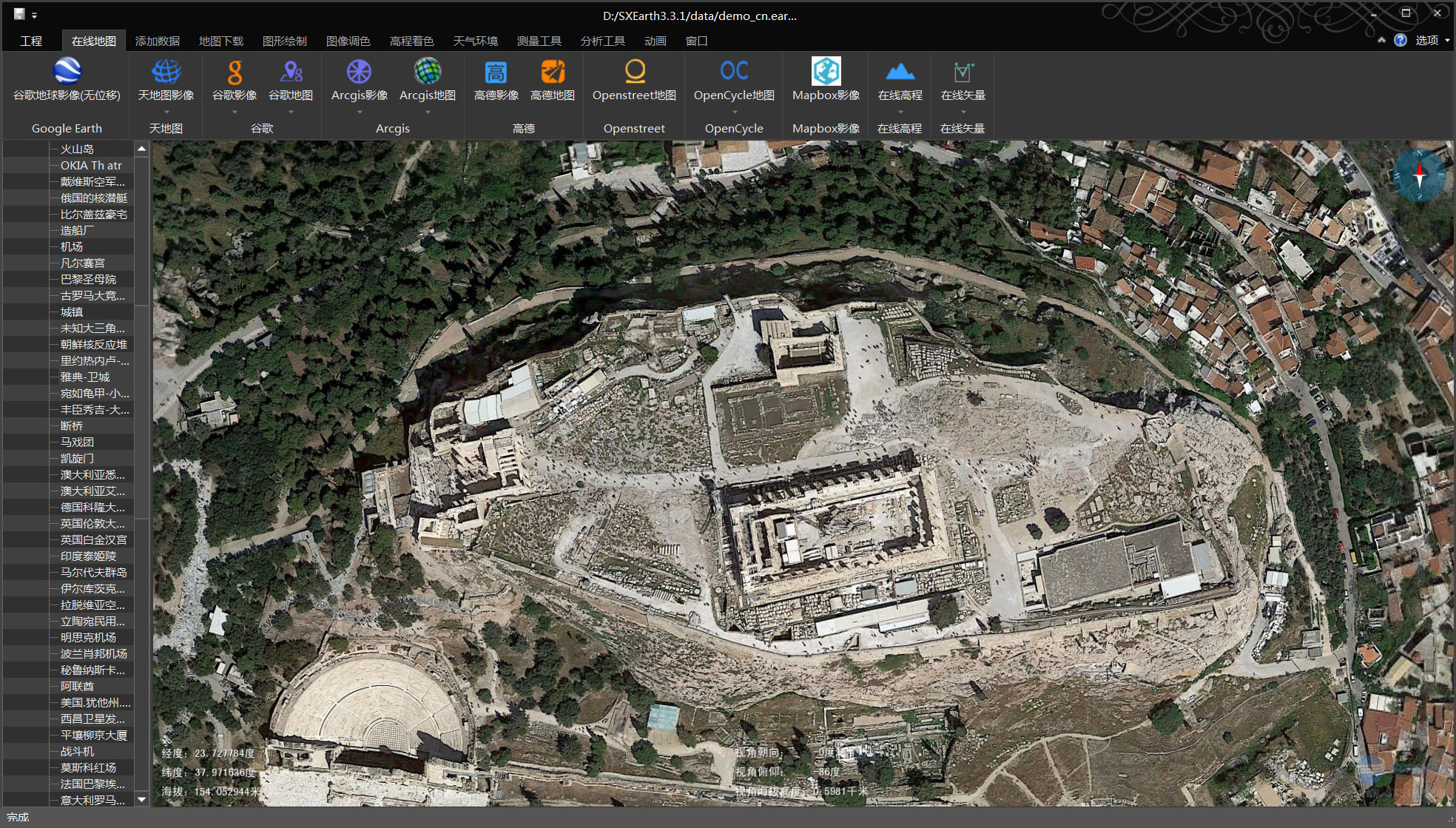Open the 选项 options dropdown

pyautogui.click(x=1432, y=40)
